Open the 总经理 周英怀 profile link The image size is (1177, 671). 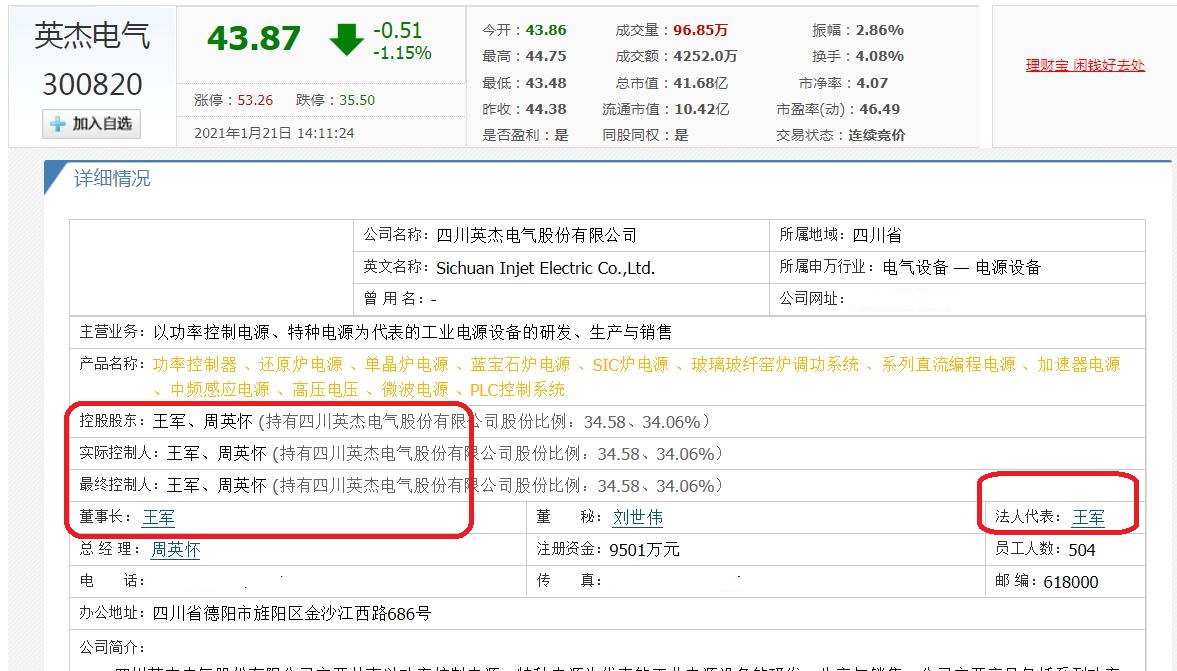coord(176,550)
